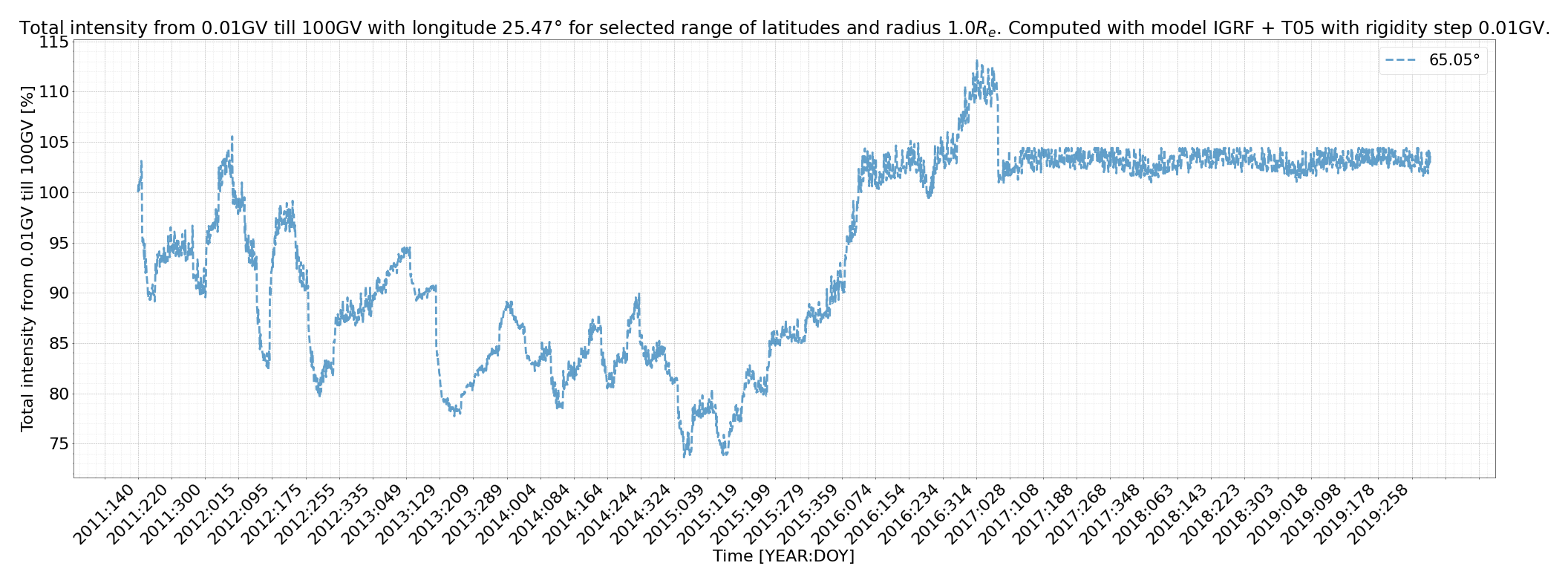
Task: Click the y-axis tick label 110
Action: (x=54, y=92)
